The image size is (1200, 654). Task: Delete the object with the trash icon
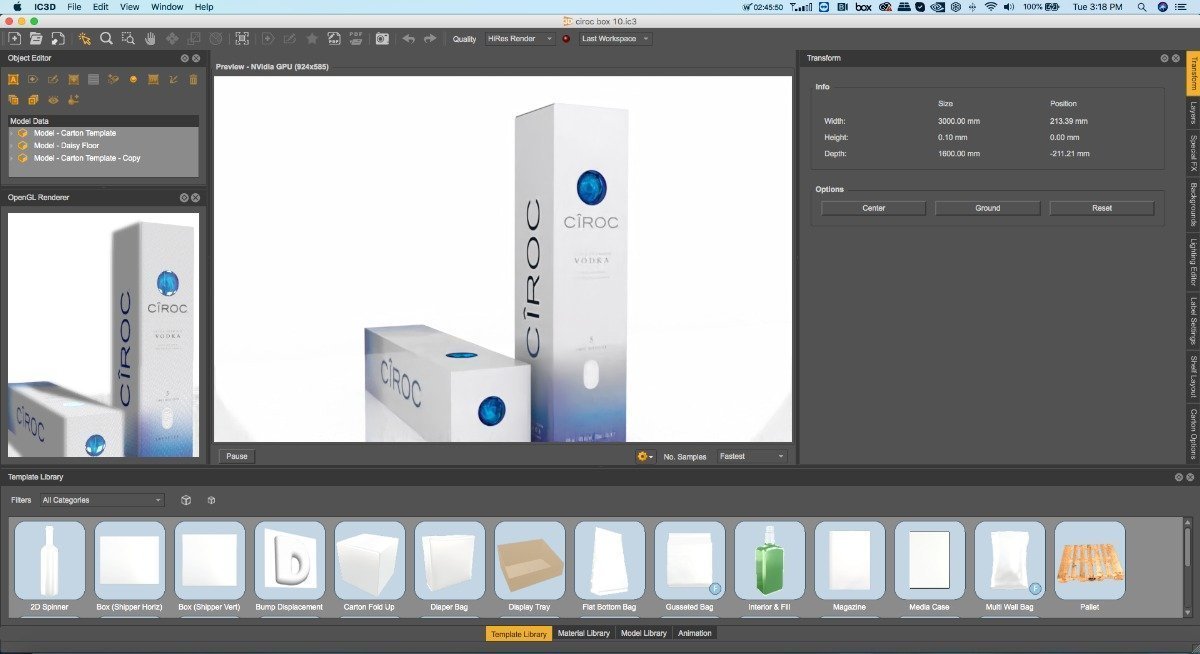pyautogui.click(x=193, y=79)
